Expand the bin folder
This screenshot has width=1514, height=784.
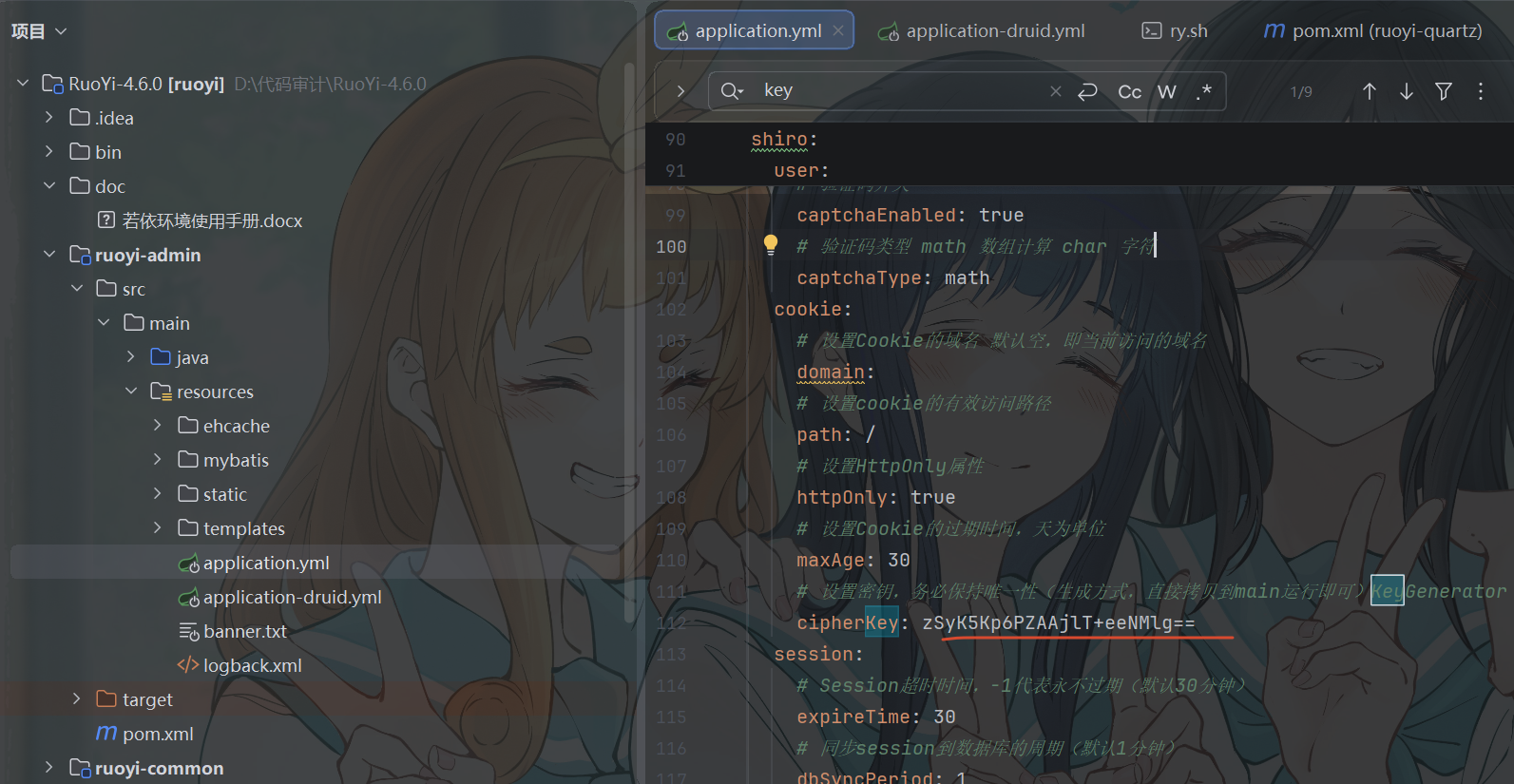49,151
